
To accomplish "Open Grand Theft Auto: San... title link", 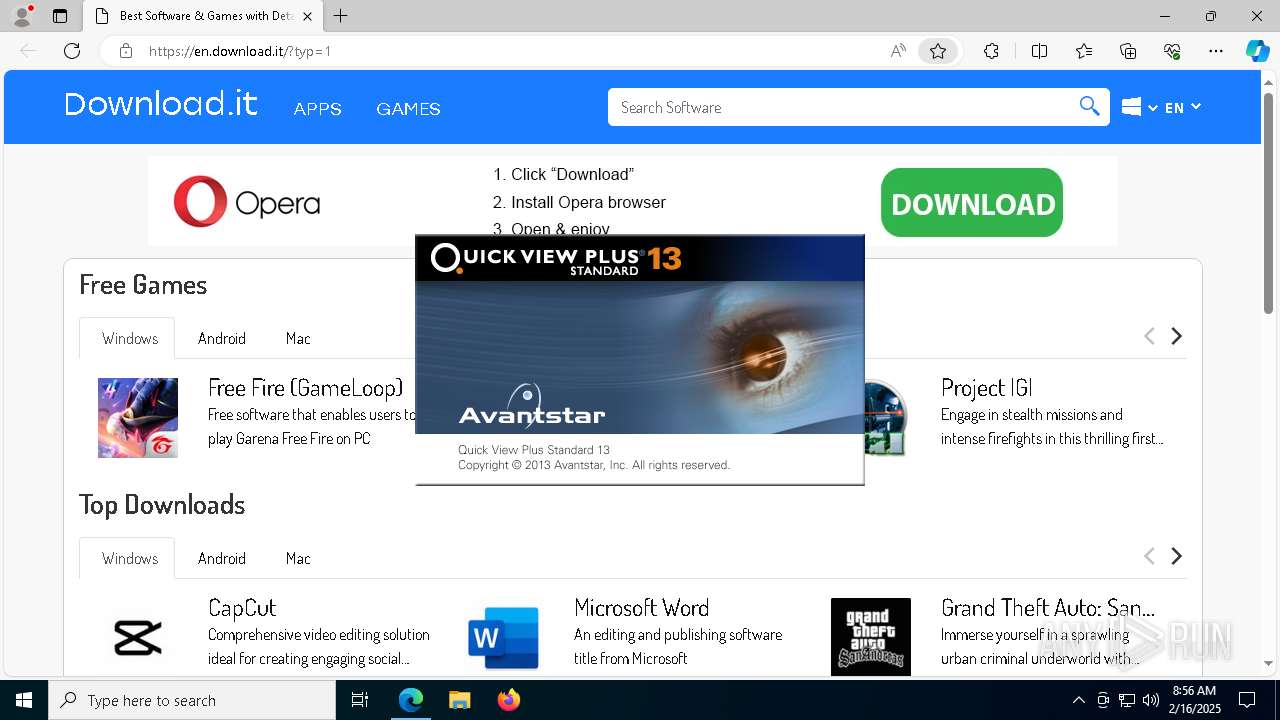I will point(1048,607).
